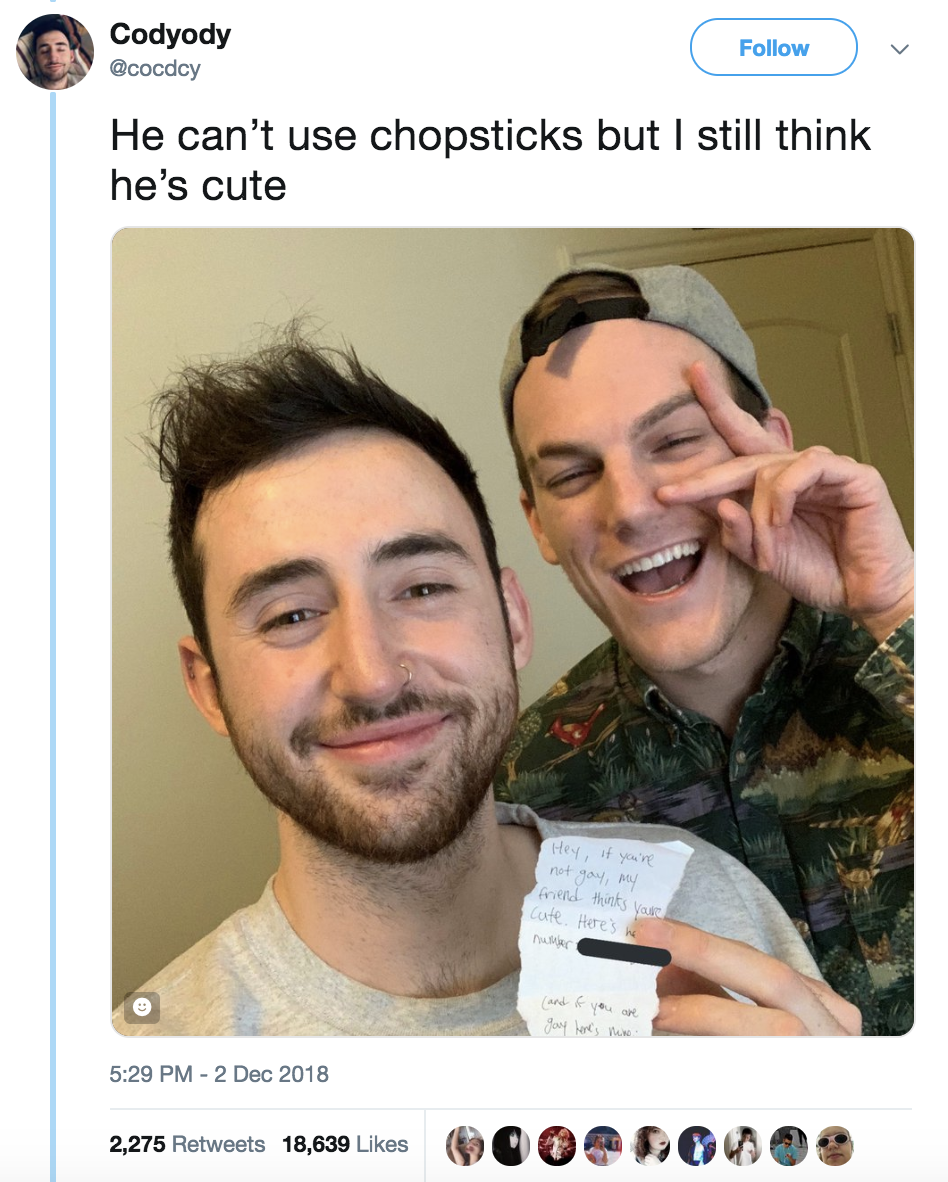Expand the tweet options chevron menu
Screen dimensions: 948x1182
[x=899, y=49]
